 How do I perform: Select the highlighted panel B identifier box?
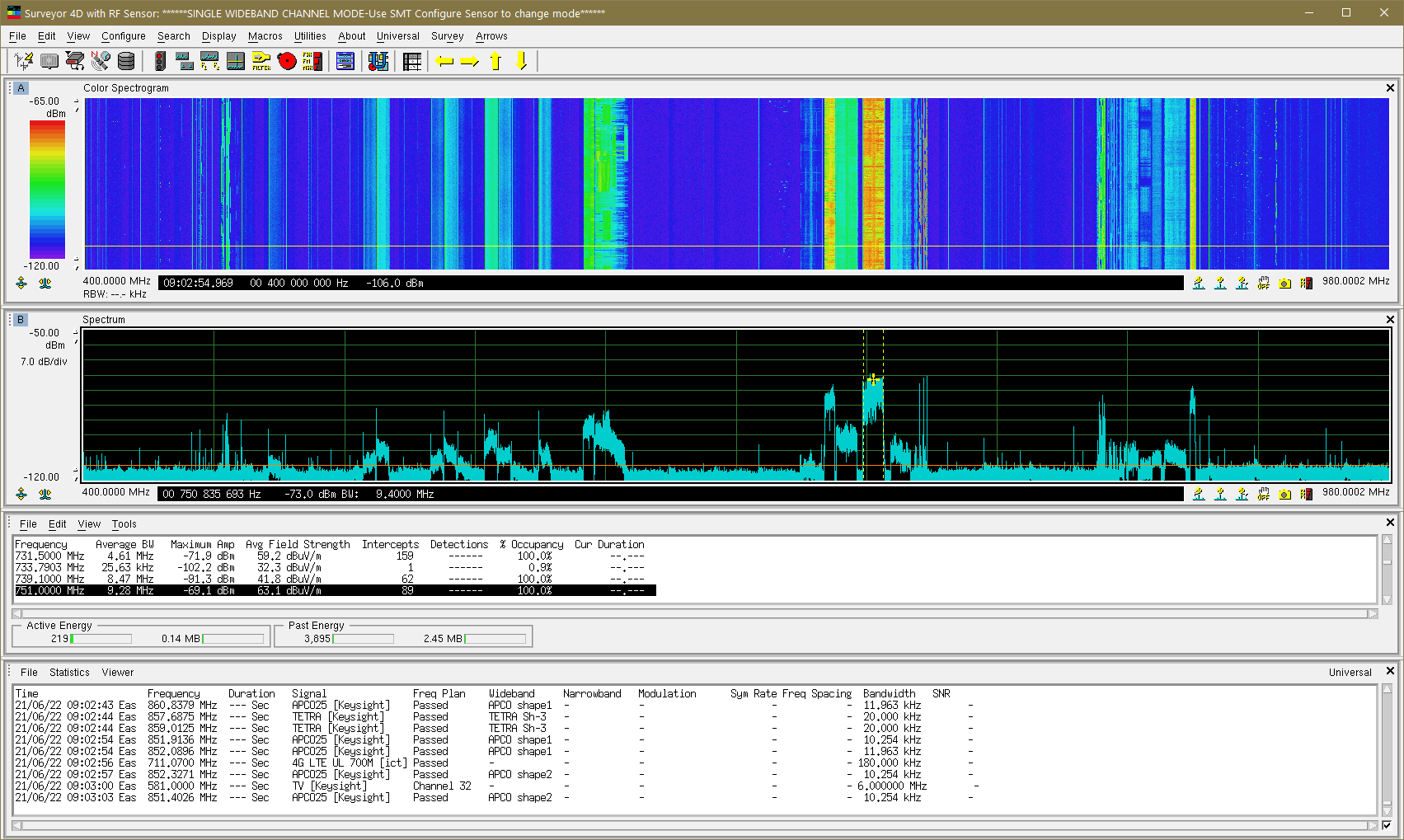[x=20, y=319]
